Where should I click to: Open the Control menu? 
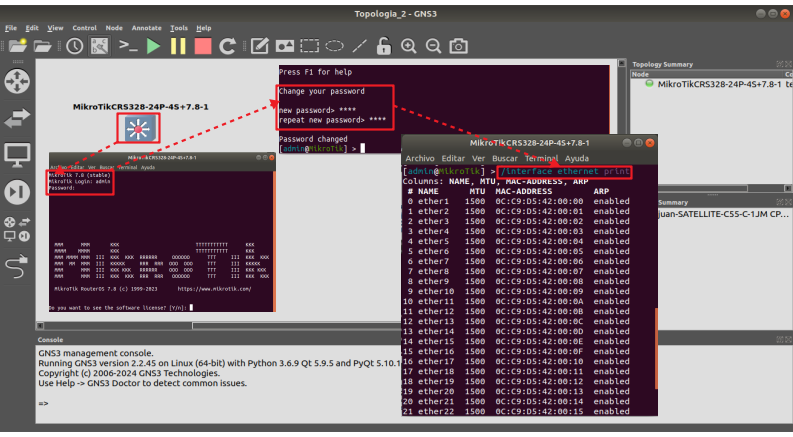pyautogui.click(x=84, y=28)
